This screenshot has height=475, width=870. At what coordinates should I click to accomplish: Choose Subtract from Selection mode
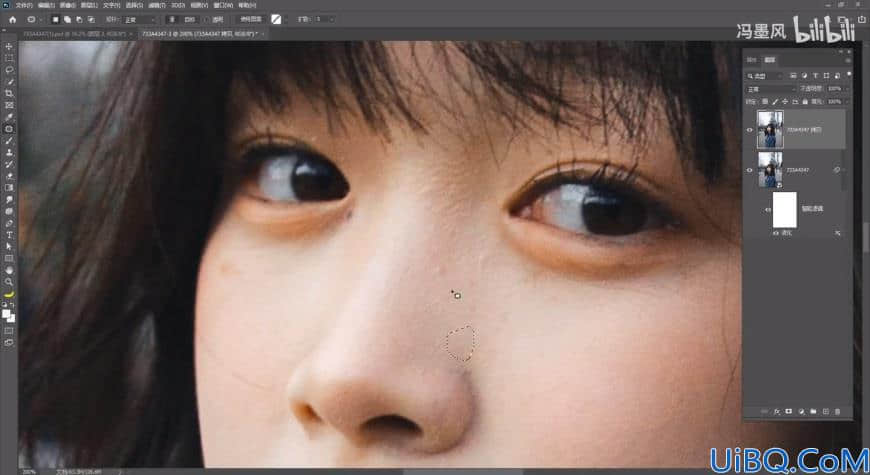click(79, 19)
